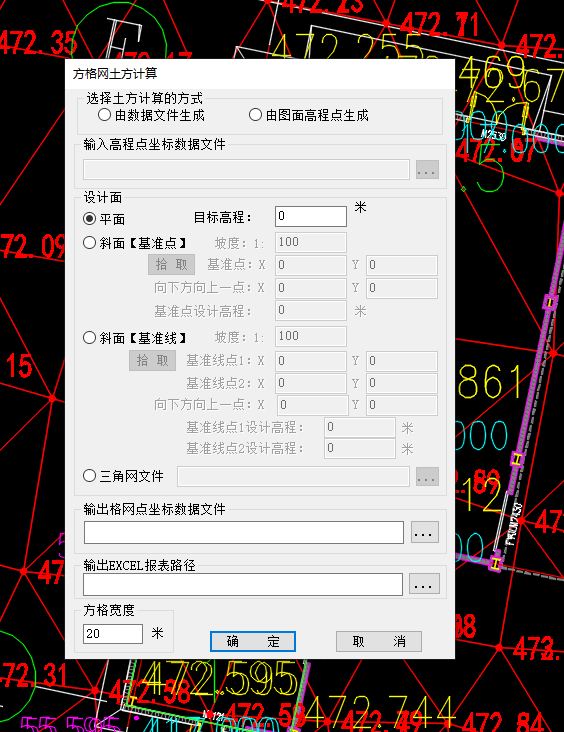Browse for 三角网文件 file
Image resolution: width=564 pixels, height=732 pixels.
427,477
